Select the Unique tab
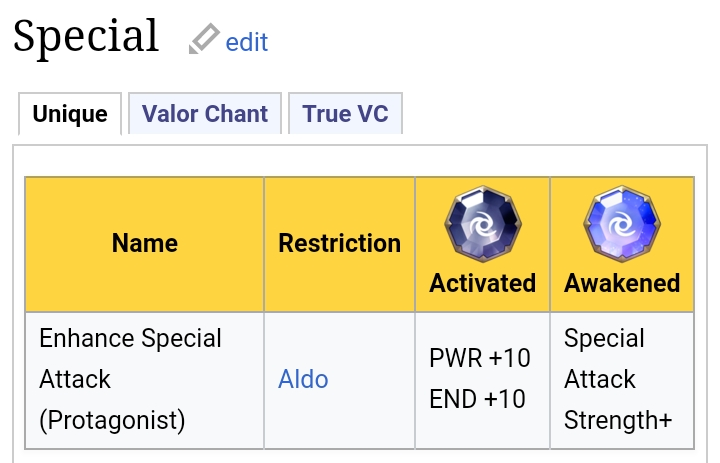 70,113
